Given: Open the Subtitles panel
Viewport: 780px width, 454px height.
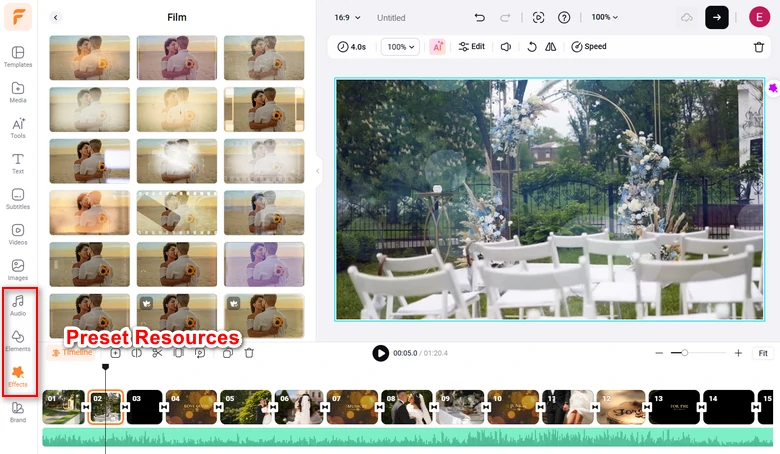Looking at the screenshot, I should coord(18,199).
